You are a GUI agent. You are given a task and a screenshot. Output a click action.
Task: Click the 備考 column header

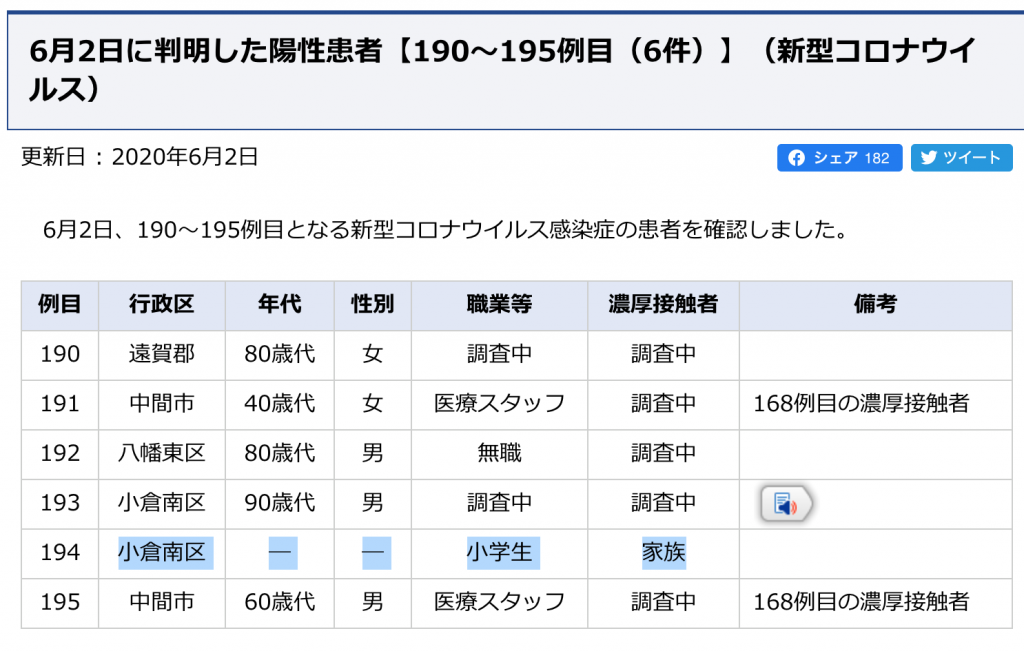pos(875,305)
